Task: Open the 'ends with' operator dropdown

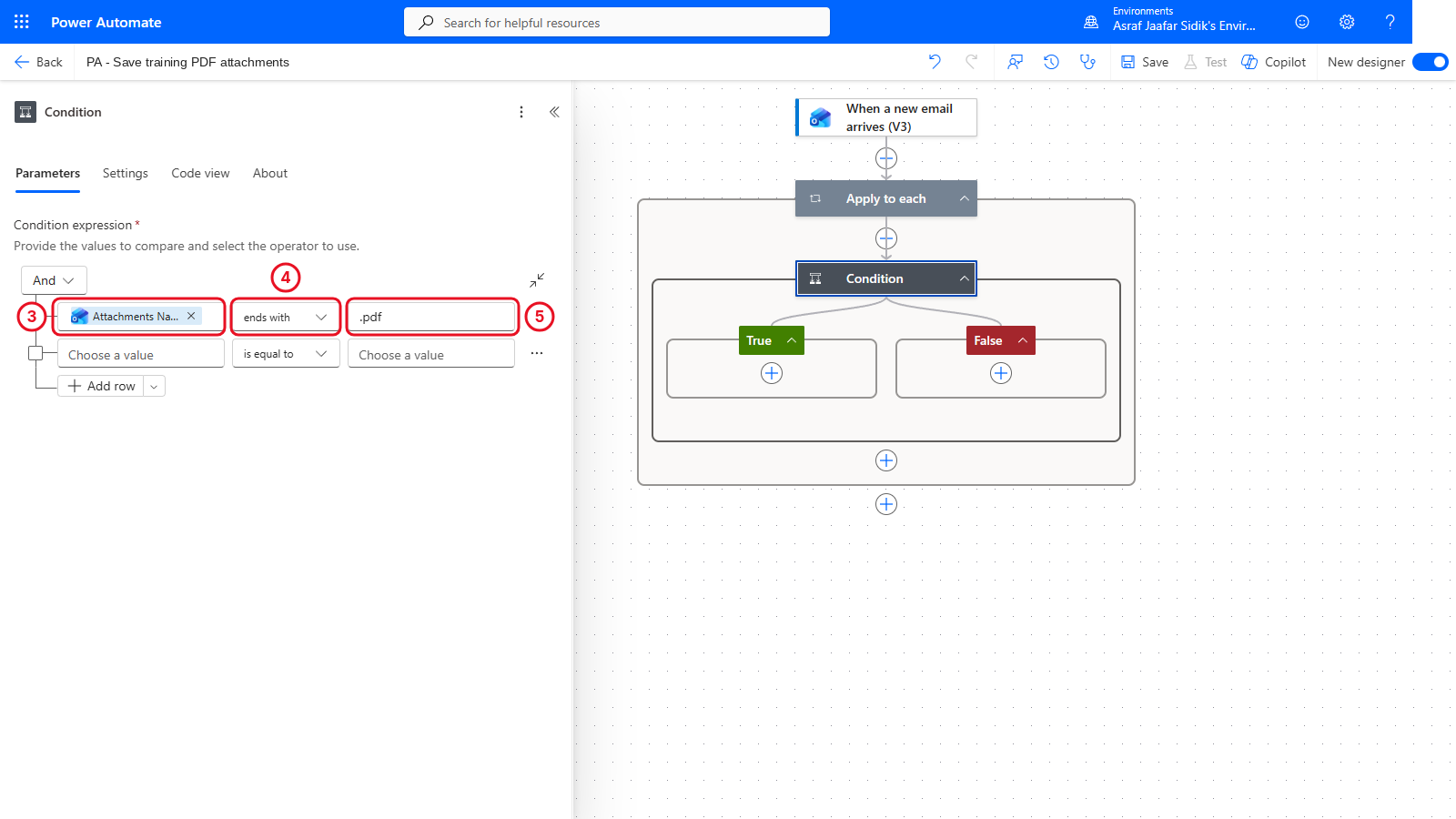Action: (x=286, y=317)
